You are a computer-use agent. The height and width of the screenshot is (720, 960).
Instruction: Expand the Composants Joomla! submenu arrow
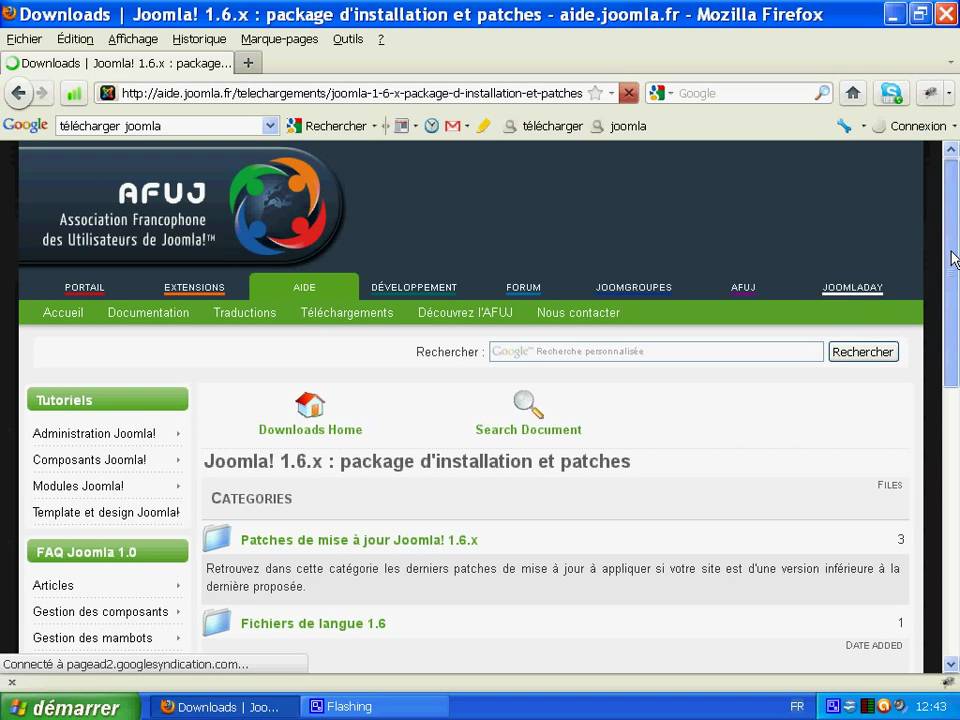click(x=178, y=460)
